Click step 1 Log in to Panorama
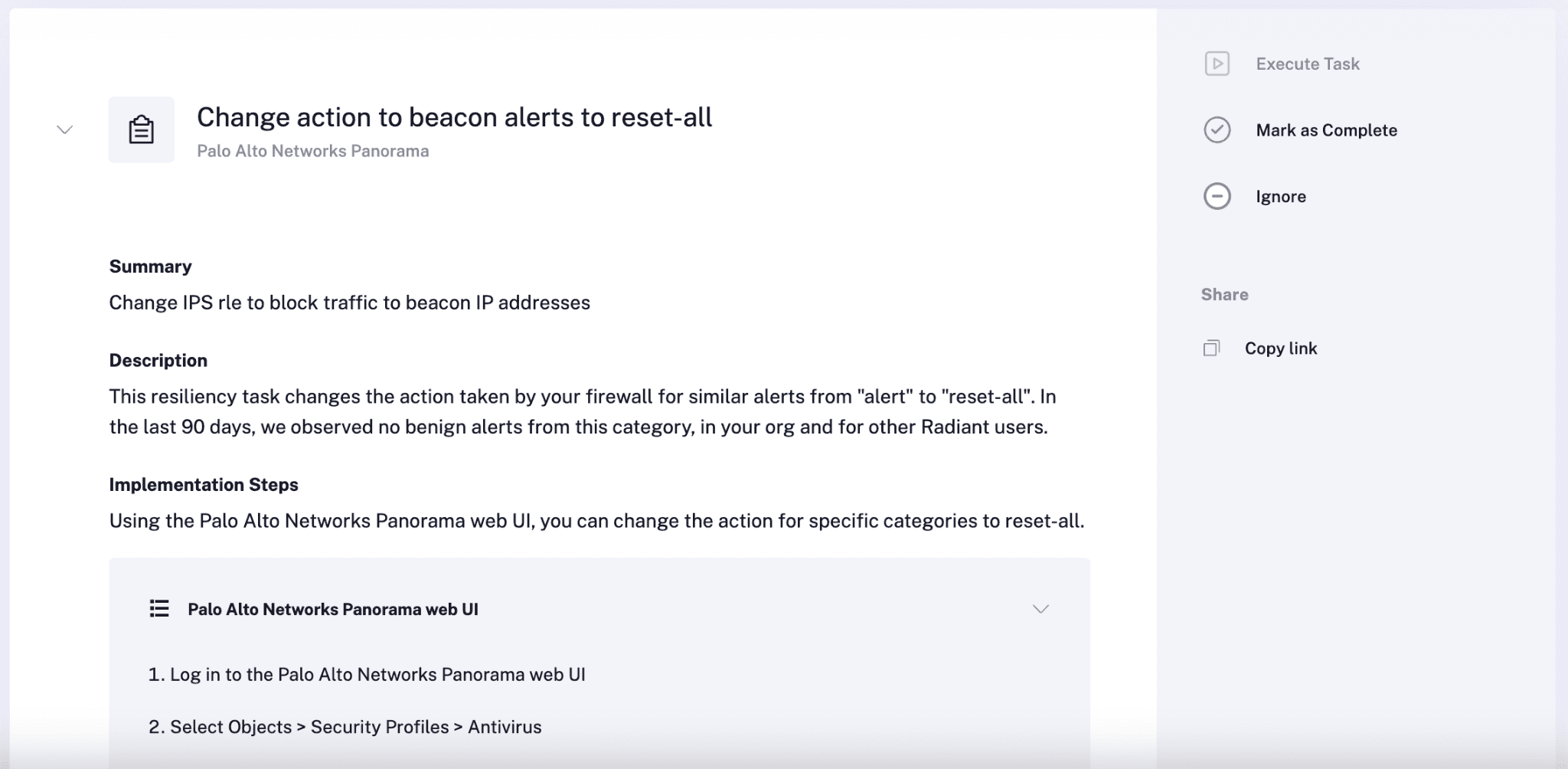 [x=367, y=675]
